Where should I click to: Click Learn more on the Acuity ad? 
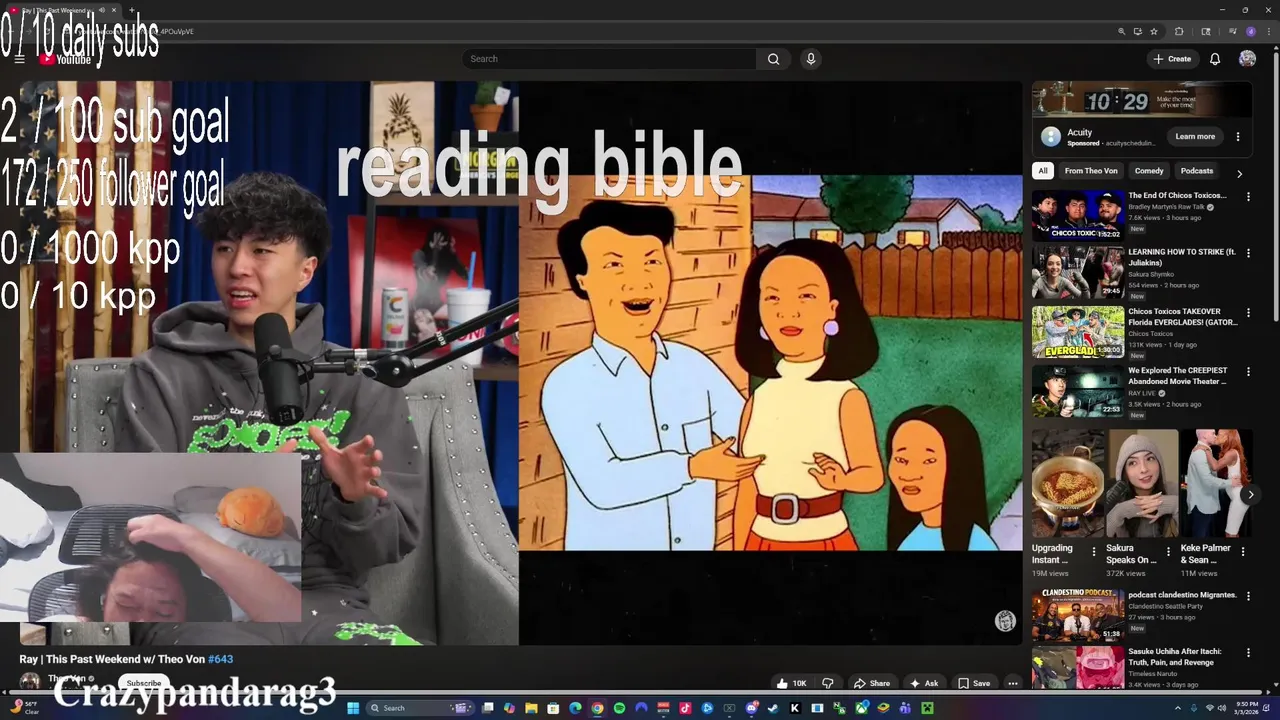tap(1195, 136)
